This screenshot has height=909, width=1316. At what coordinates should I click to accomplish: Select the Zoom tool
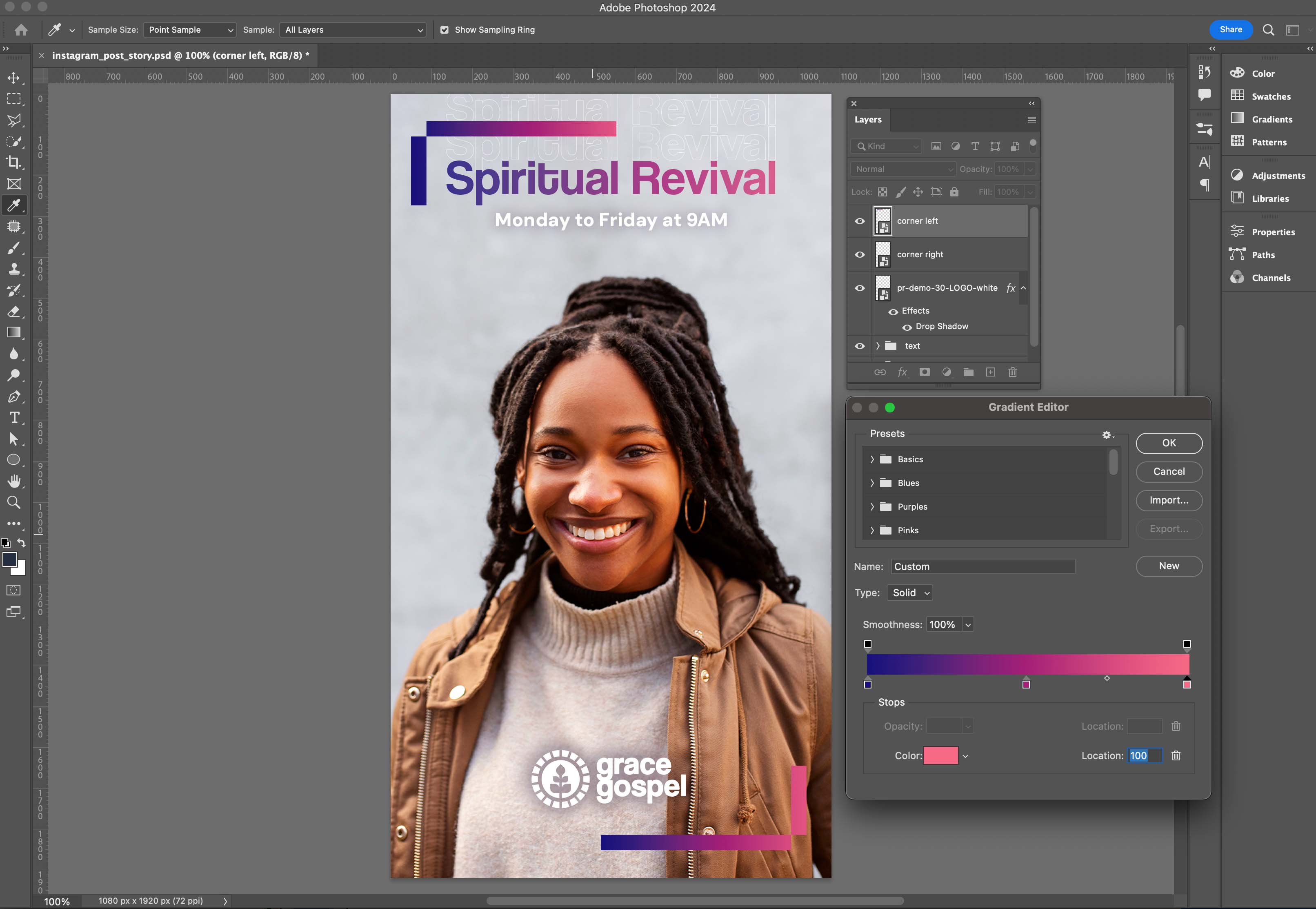(x=13, y=502)
